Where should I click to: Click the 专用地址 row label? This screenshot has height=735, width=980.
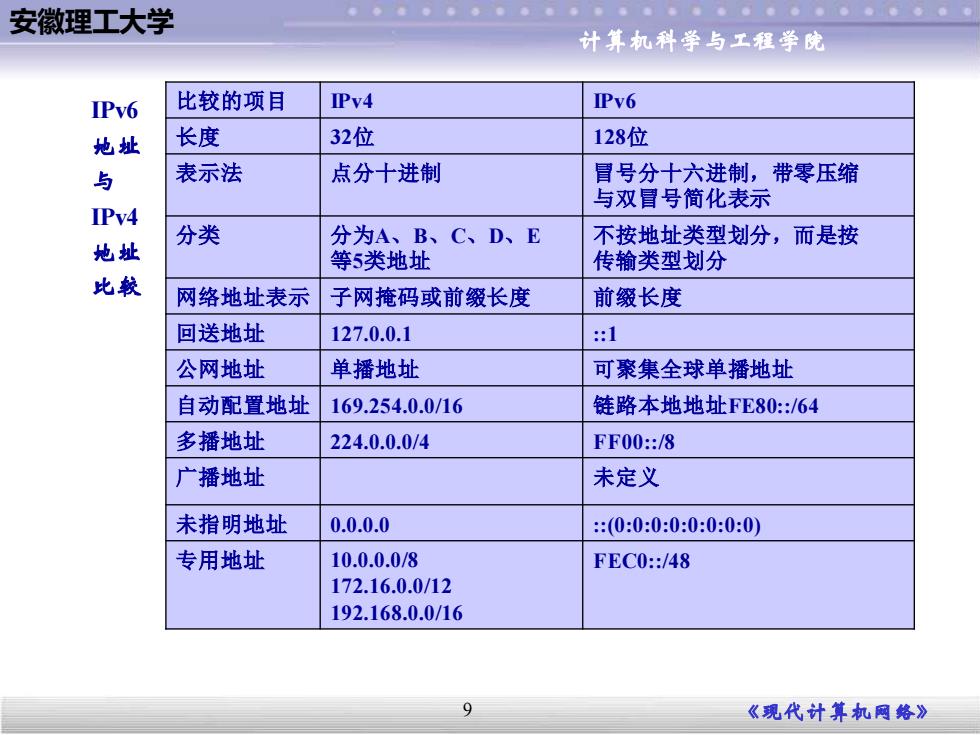pos(243,585)
